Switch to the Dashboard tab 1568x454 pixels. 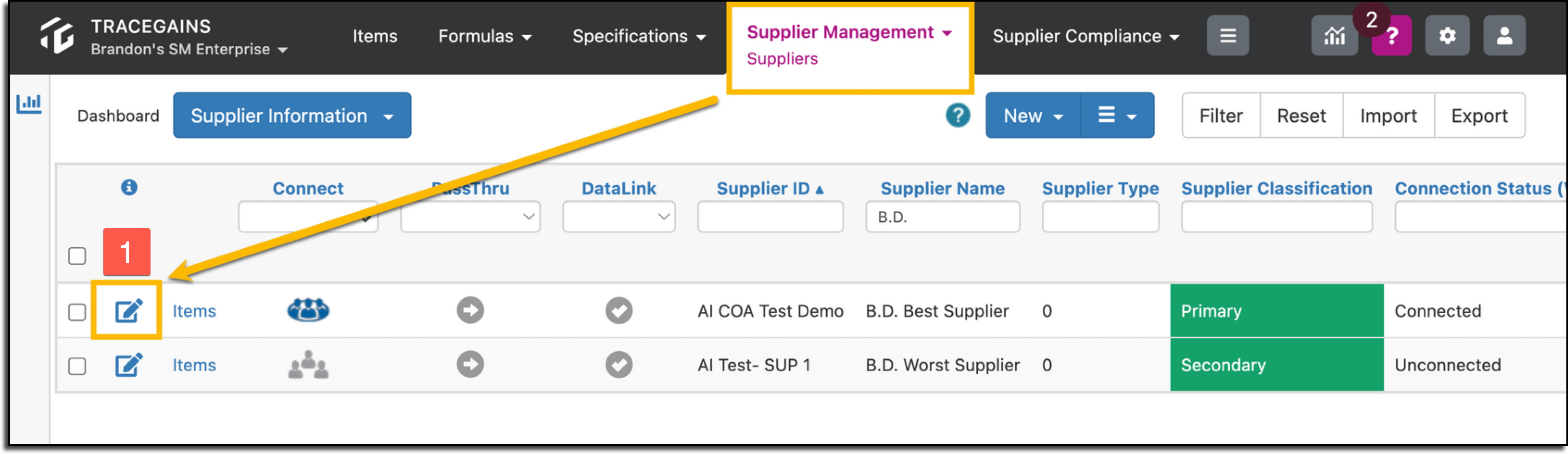(118, 116)
